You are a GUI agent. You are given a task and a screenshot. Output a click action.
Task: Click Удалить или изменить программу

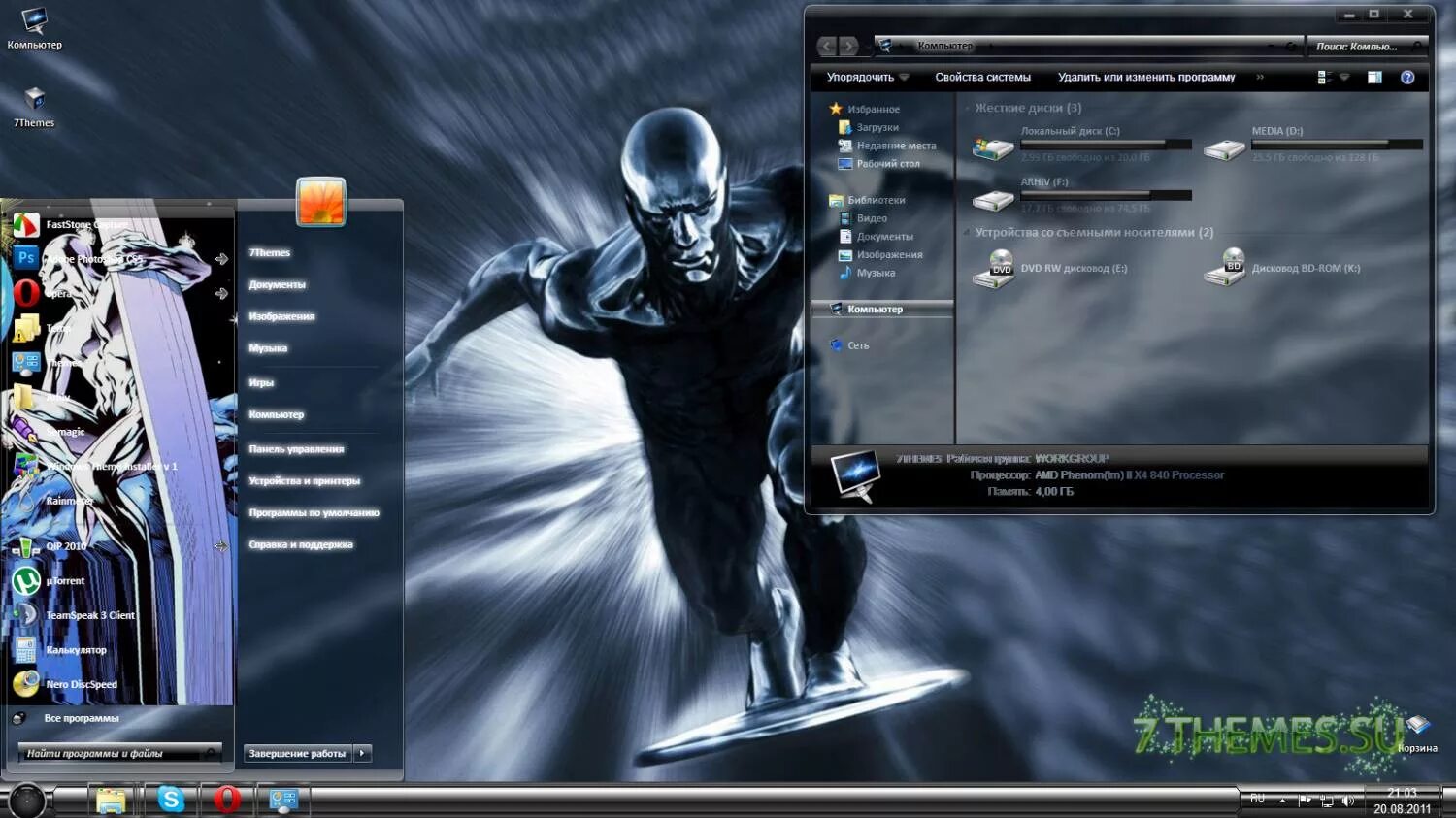coord(1146,78)
